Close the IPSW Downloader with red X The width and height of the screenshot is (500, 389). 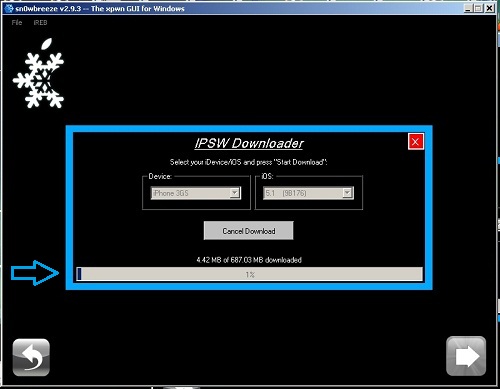(416, 142)
